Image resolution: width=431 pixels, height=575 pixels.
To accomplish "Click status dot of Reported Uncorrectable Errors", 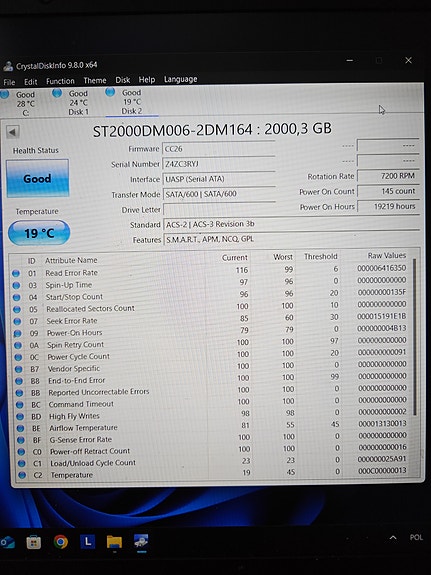I will (19, 393).
